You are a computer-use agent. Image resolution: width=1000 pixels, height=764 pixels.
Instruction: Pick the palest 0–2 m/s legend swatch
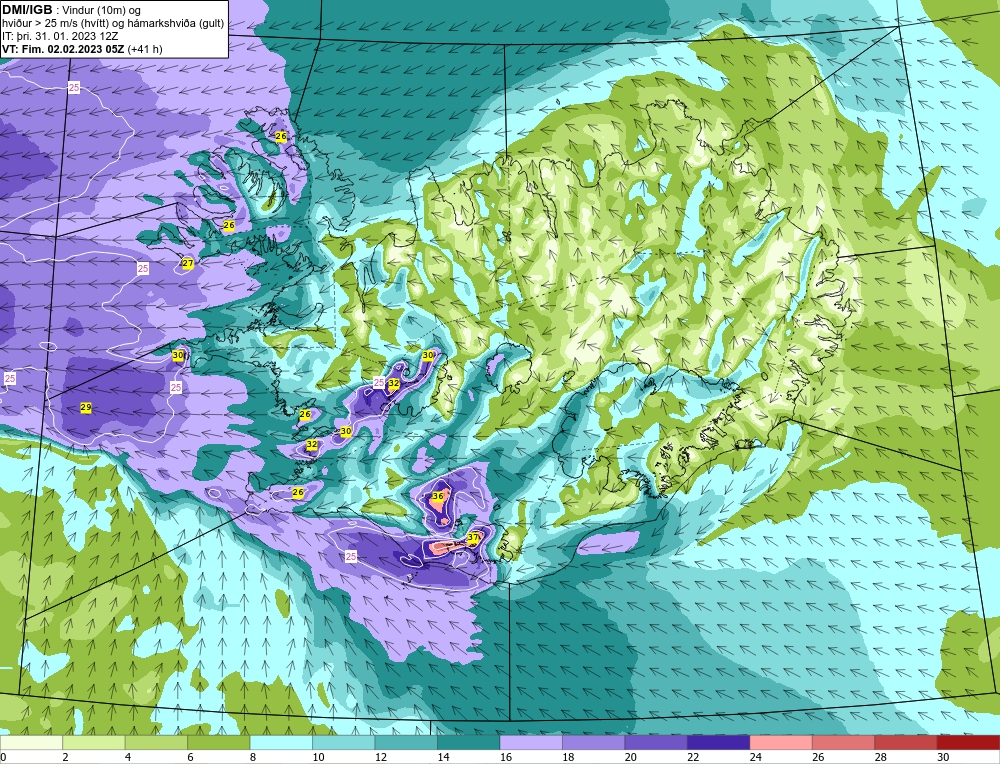[31, 743]
